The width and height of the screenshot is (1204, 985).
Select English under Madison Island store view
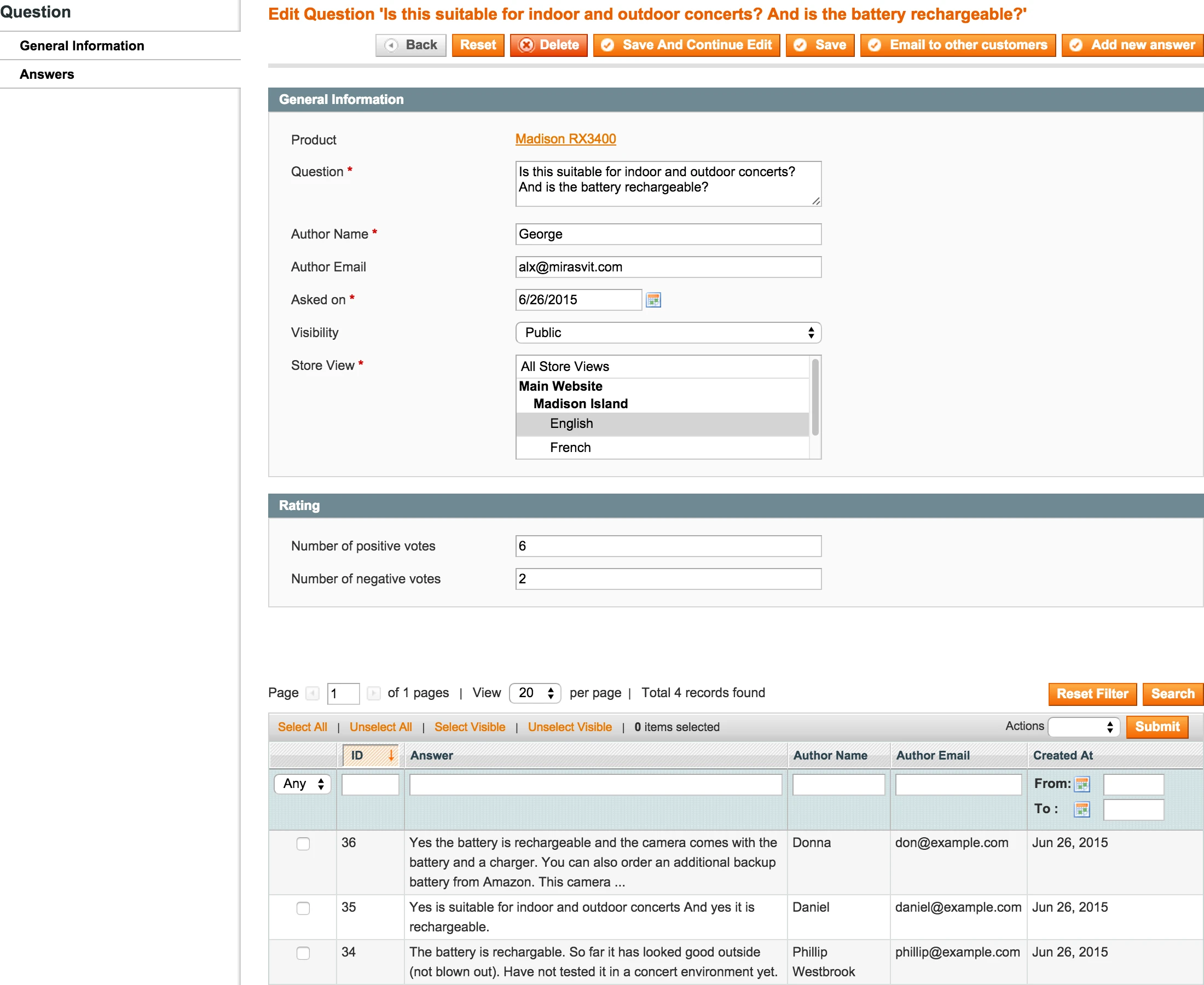click(x=571, y=424)
